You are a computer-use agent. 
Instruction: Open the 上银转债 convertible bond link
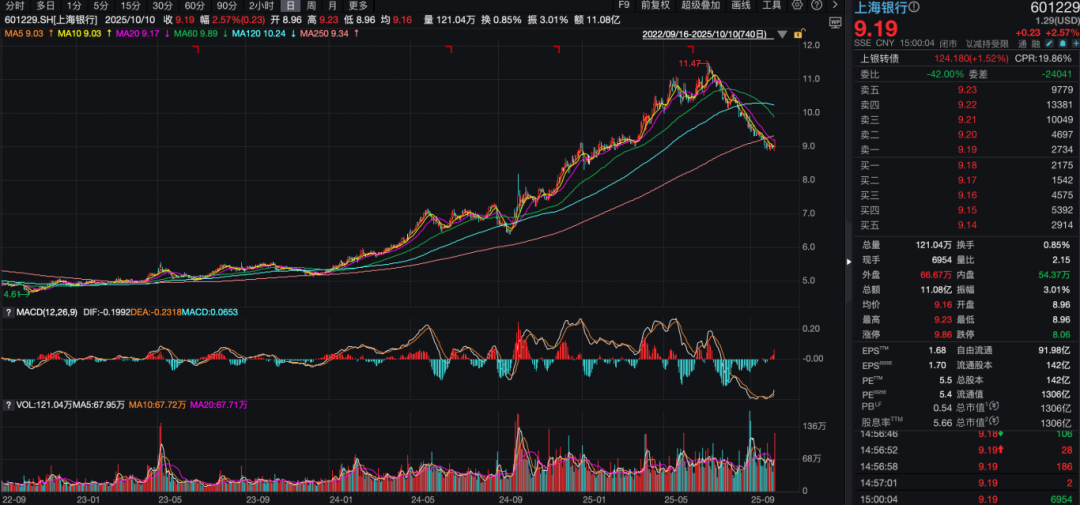(x=880, y=59)
